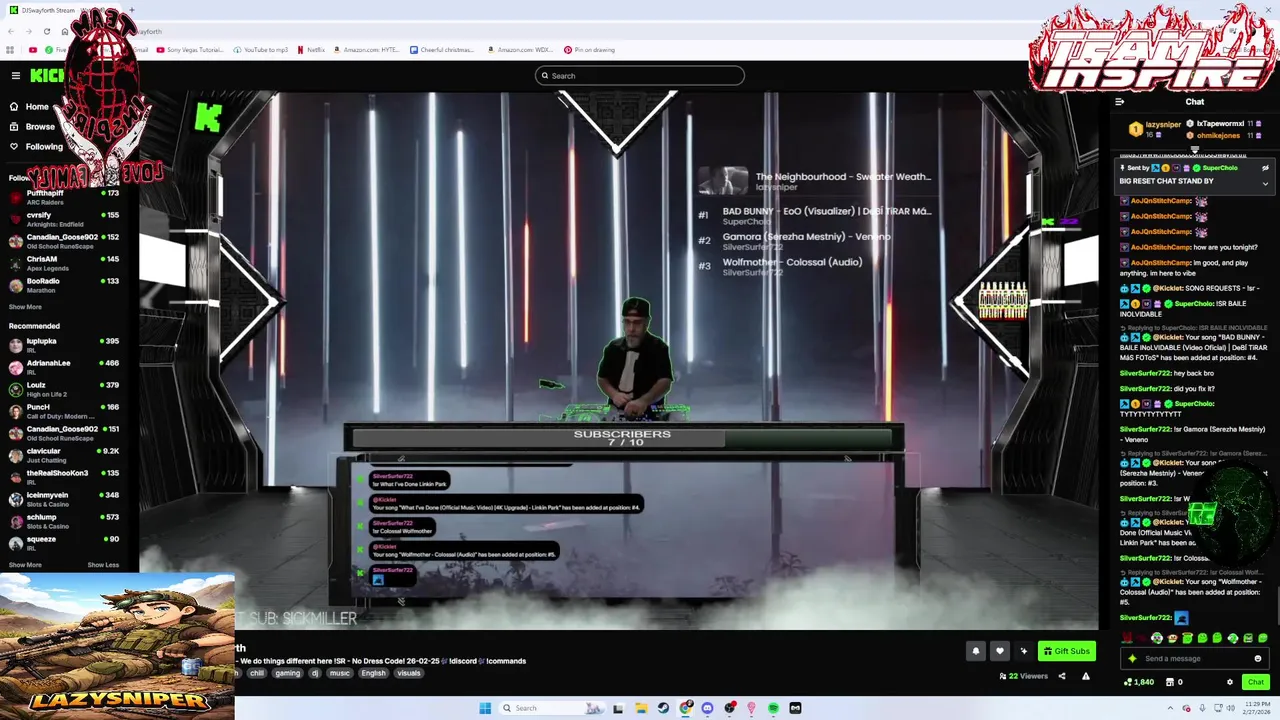
Task: Open YouTube to mp3 bookmark
Action: (x=260, y=50)
